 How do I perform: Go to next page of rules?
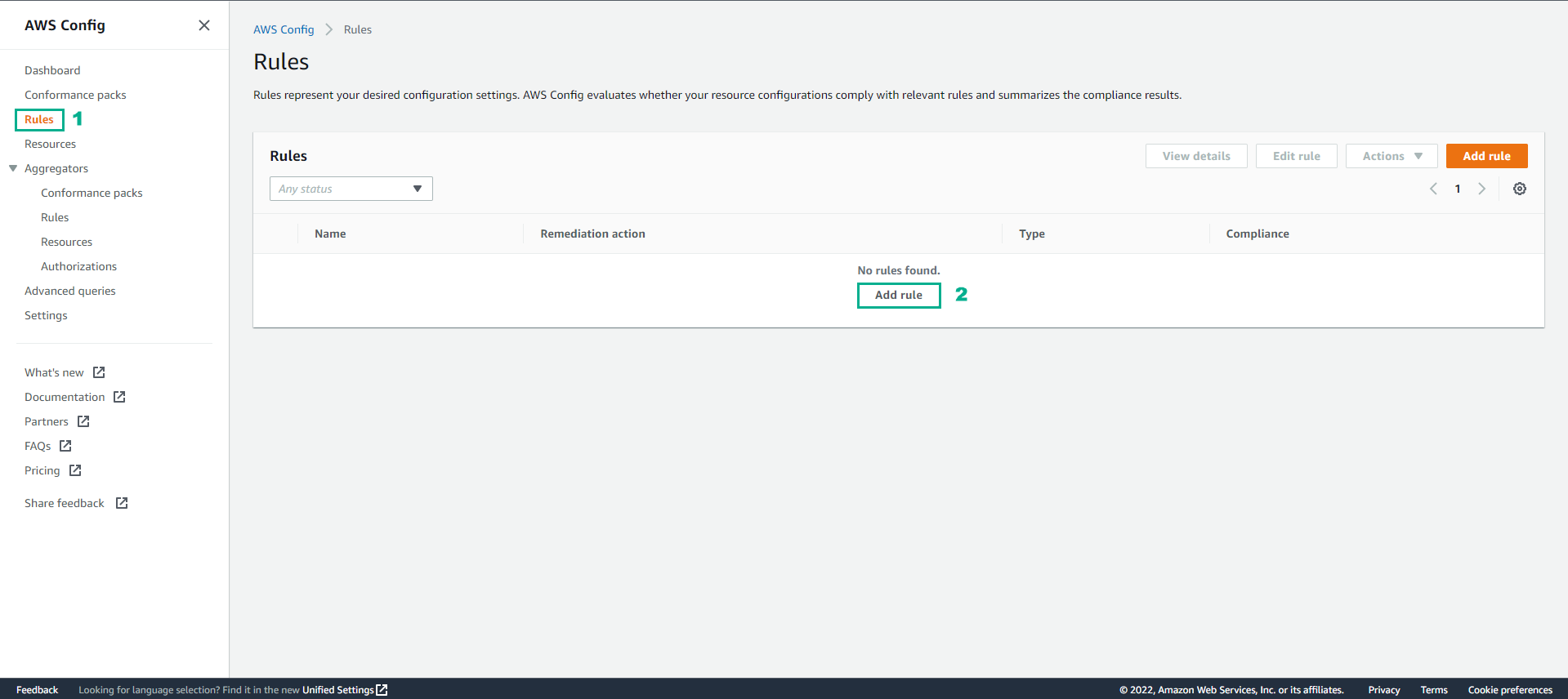click(x=1481, y=189)
